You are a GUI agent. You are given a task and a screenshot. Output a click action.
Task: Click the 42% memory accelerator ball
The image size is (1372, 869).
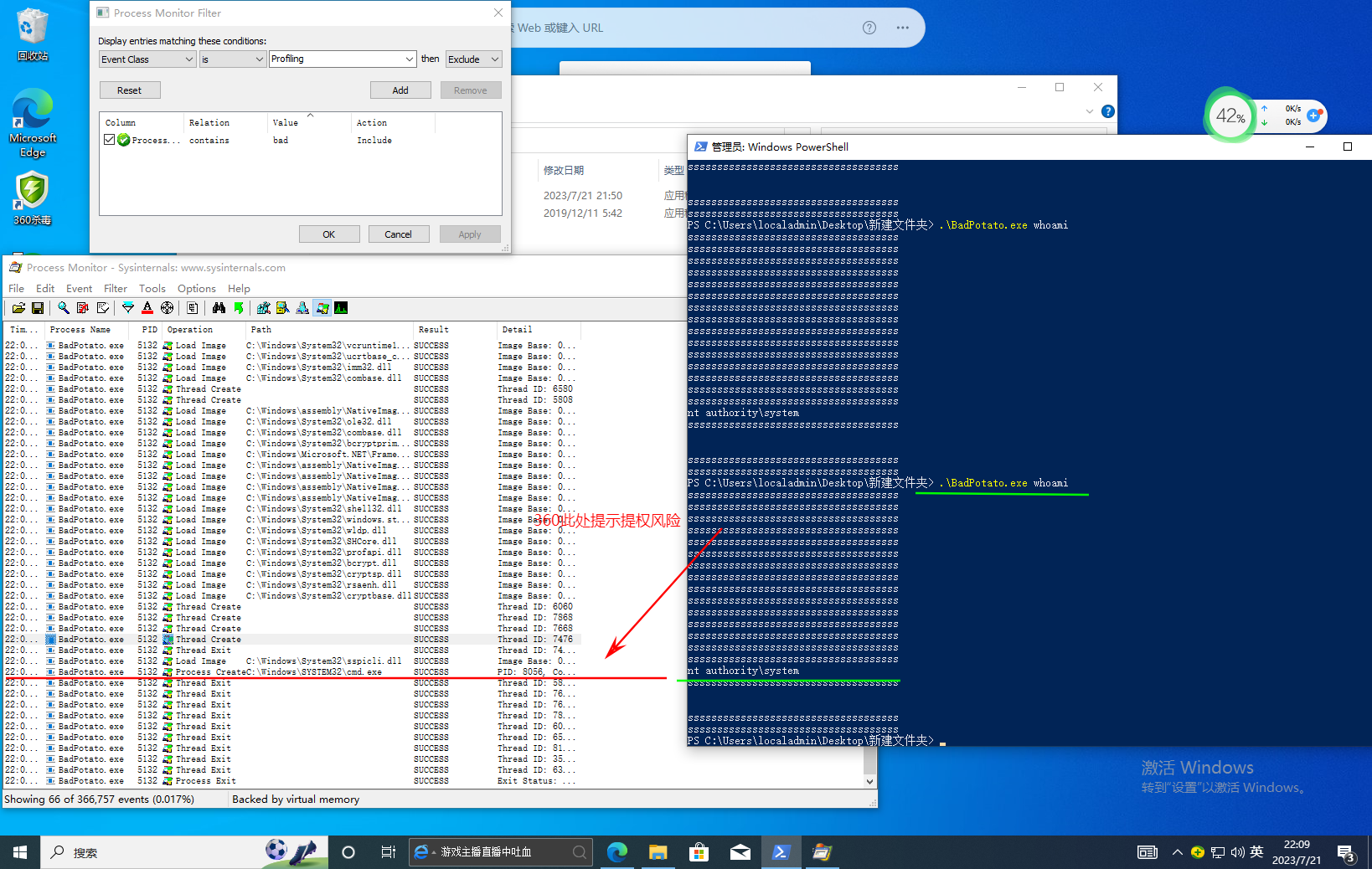pyautogui.click(x=1229, y=116)
